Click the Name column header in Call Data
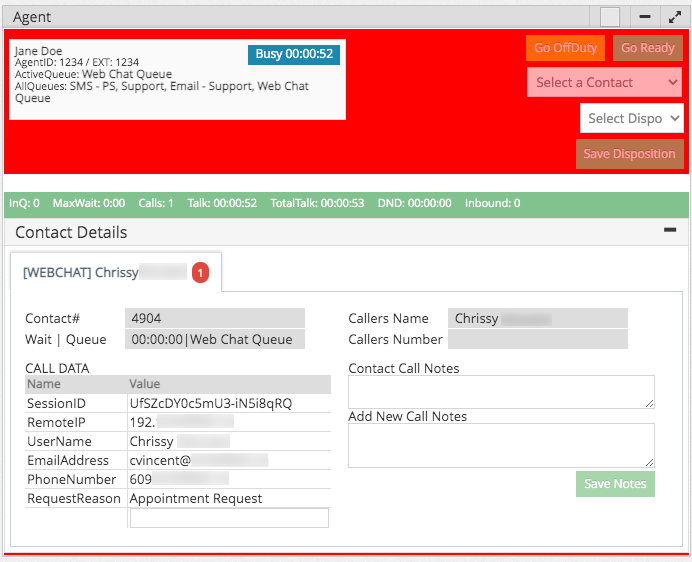The height and width of the screenshot is (562, 692). point(44,384)
